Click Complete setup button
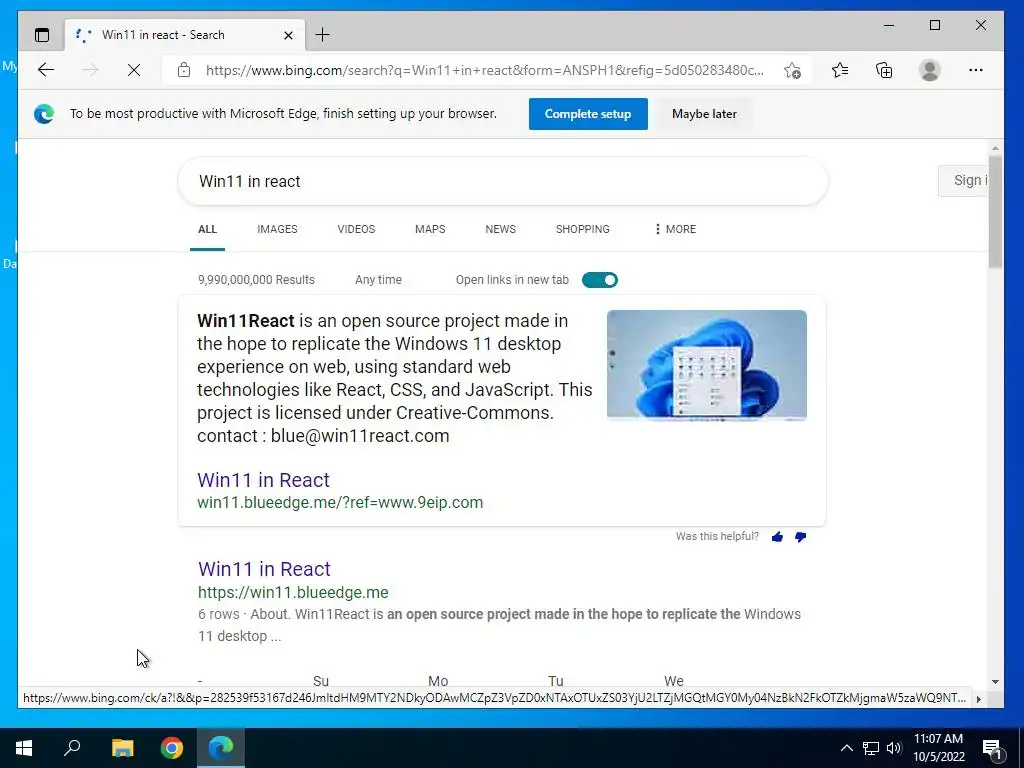 click(588, 114)
